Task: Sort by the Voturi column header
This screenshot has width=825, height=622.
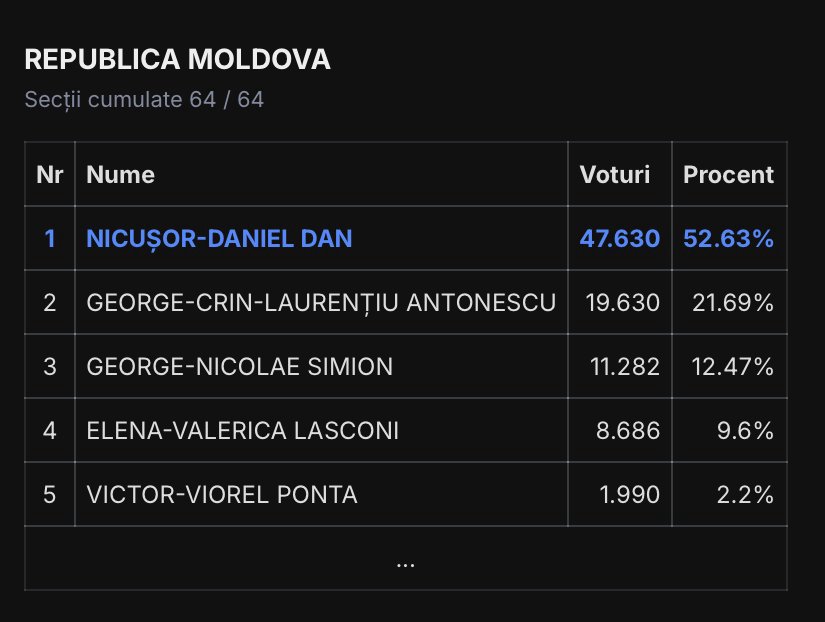Action: coord(615,175)
